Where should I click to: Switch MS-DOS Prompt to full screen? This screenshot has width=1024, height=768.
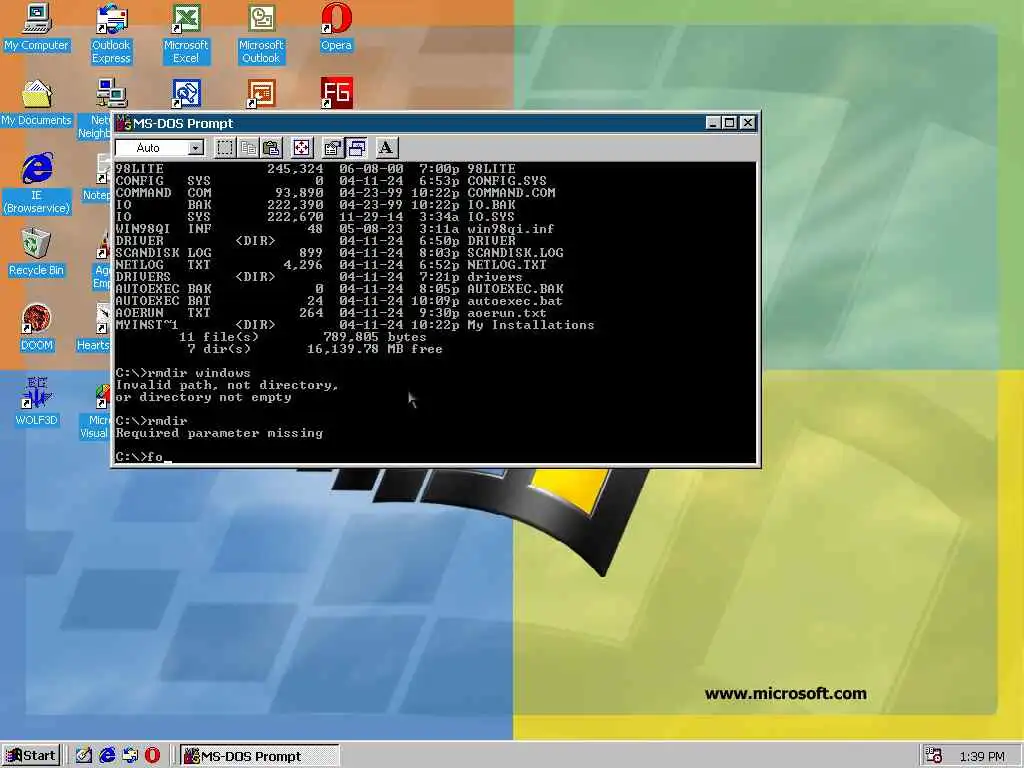[302, 148]
